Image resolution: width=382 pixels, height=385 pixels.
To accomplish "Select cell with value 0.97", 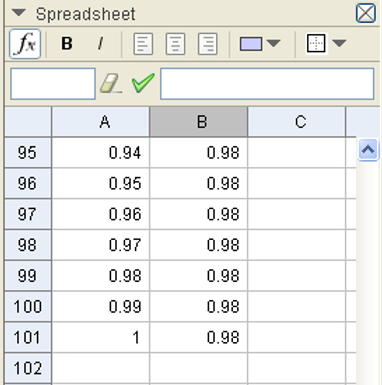I will (101, 245).
